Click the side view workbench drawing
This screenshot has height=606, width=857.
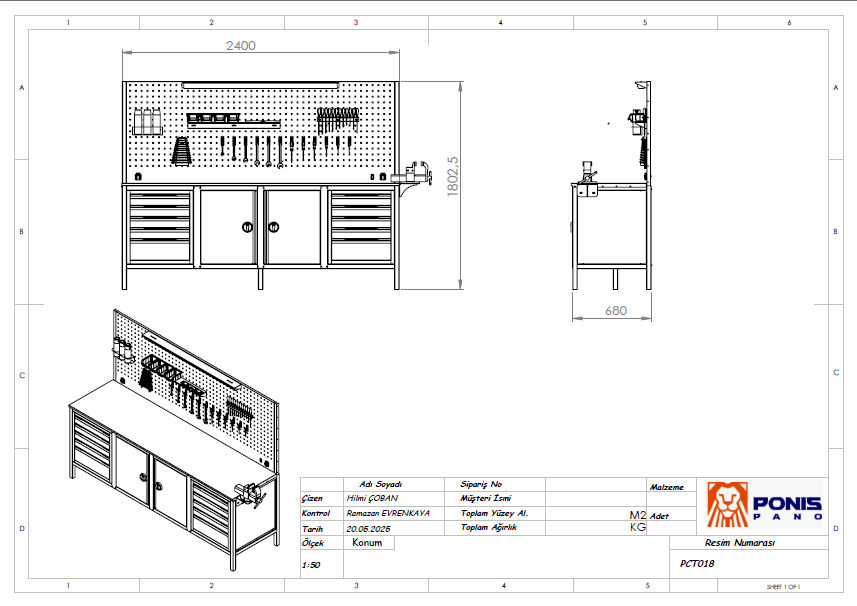coord(612,220)
